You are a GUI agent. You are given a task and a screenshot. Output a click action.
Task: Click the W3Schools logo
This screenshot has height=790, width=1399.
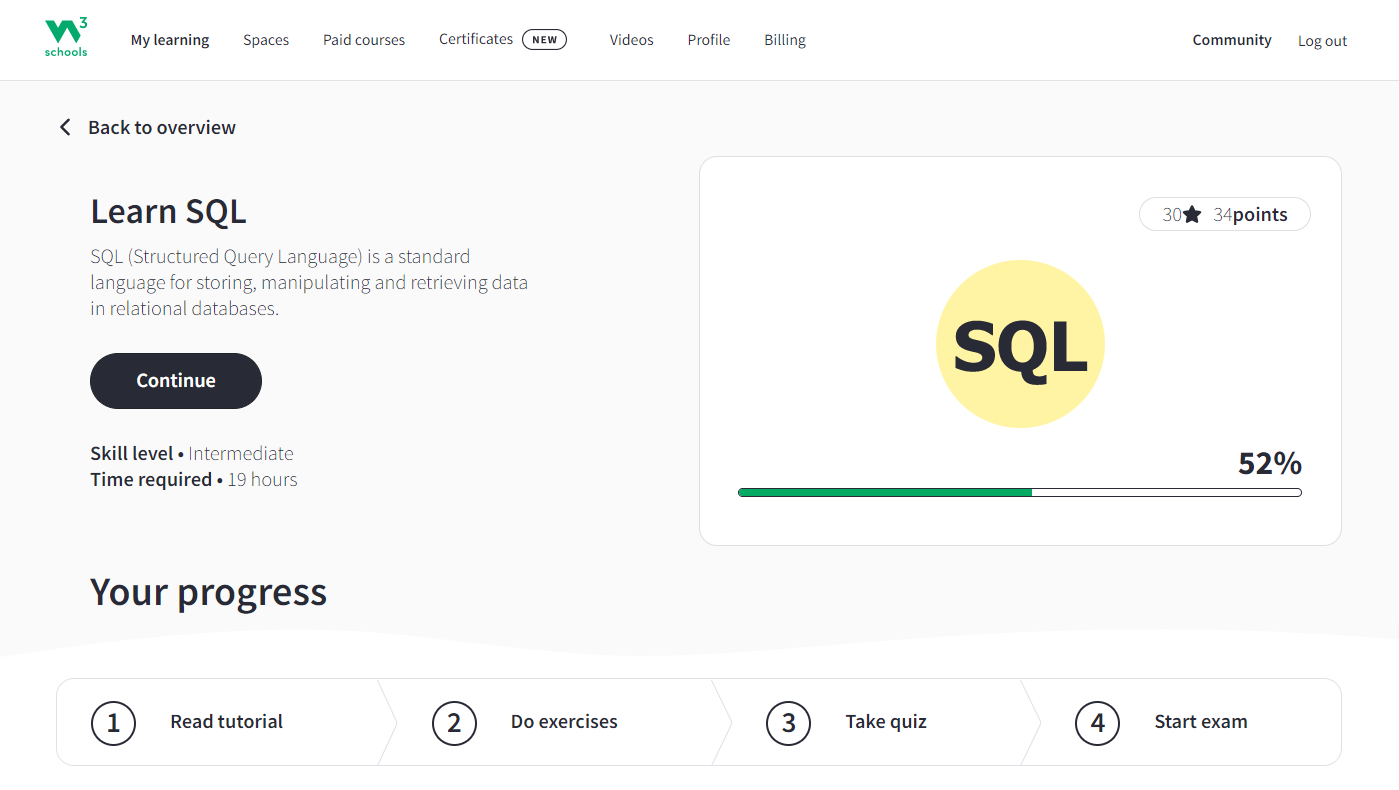pyautogui.click(x=67, y=38)
